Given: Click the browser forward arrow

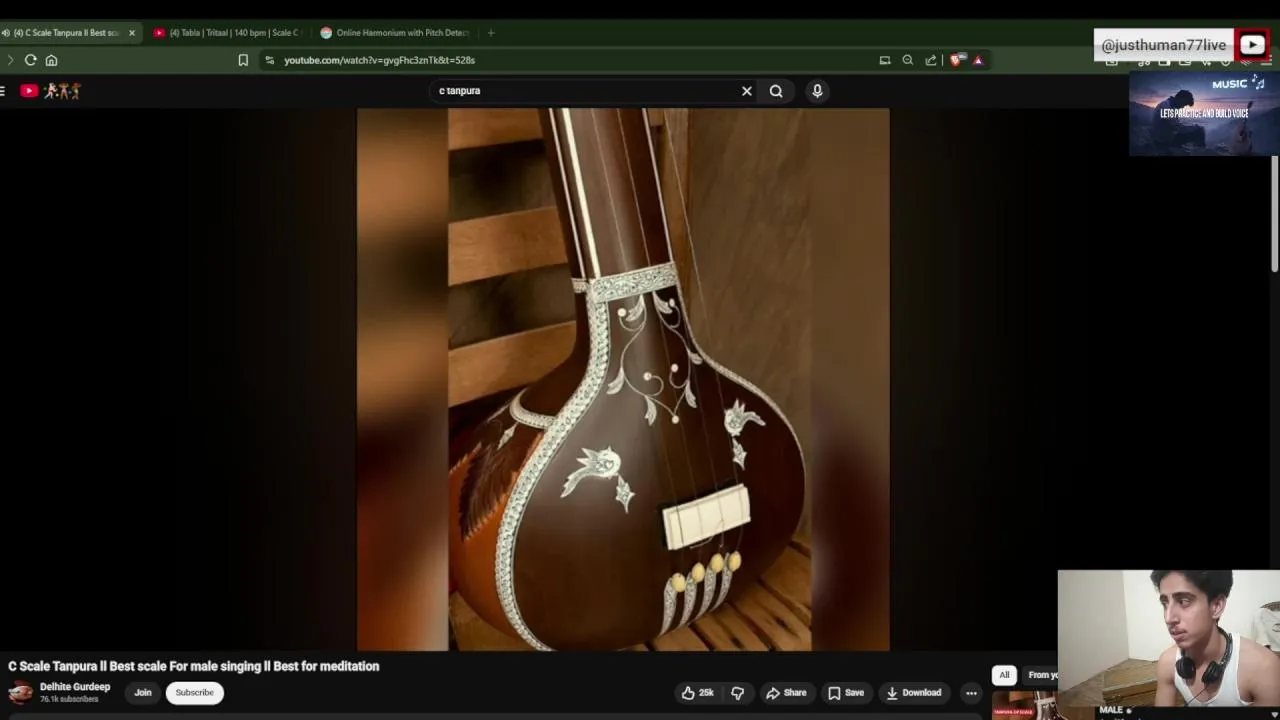Looking at the screenshot, I should click(10, 60).
